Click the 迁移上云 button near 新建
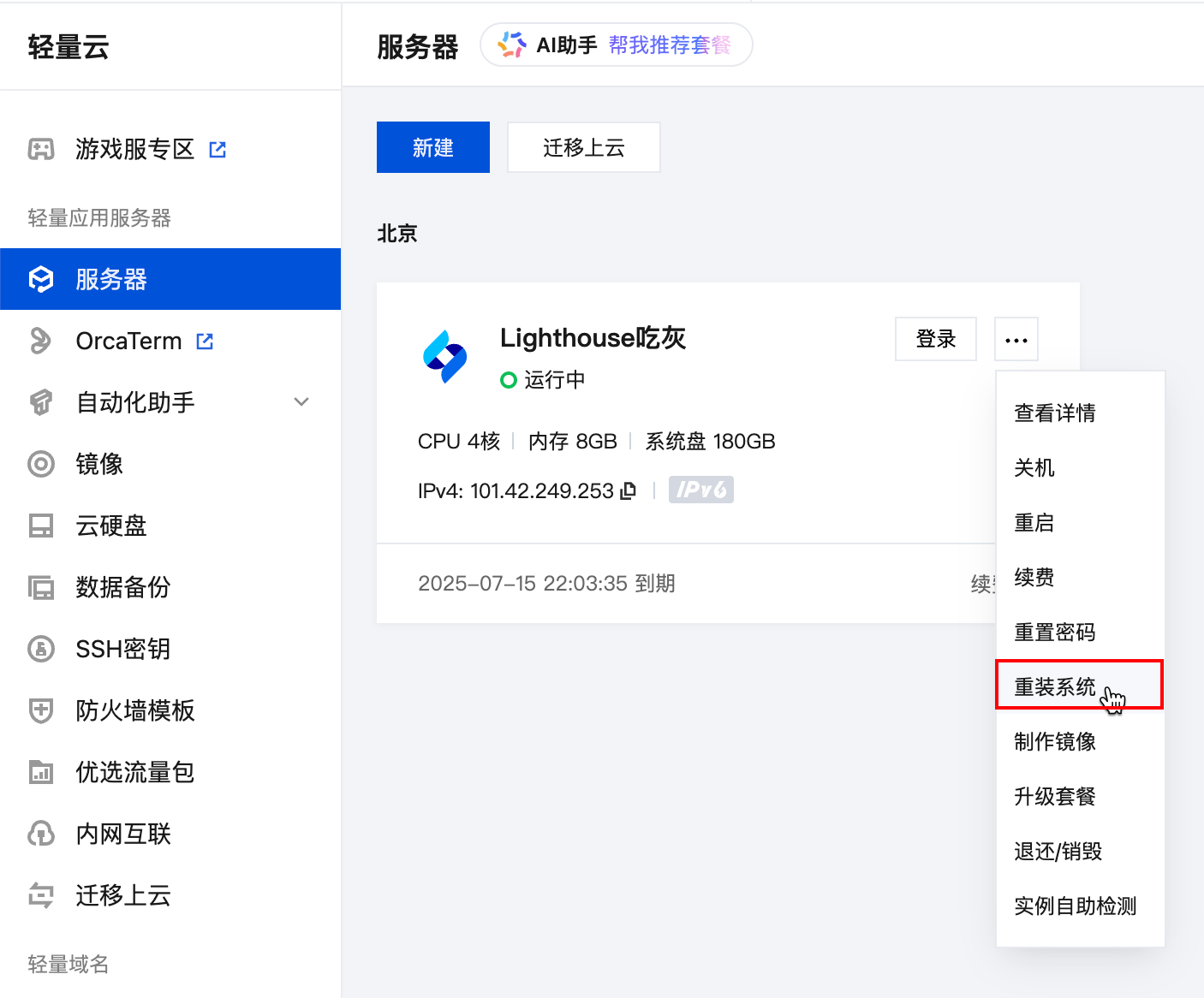 tap(584, 147)
